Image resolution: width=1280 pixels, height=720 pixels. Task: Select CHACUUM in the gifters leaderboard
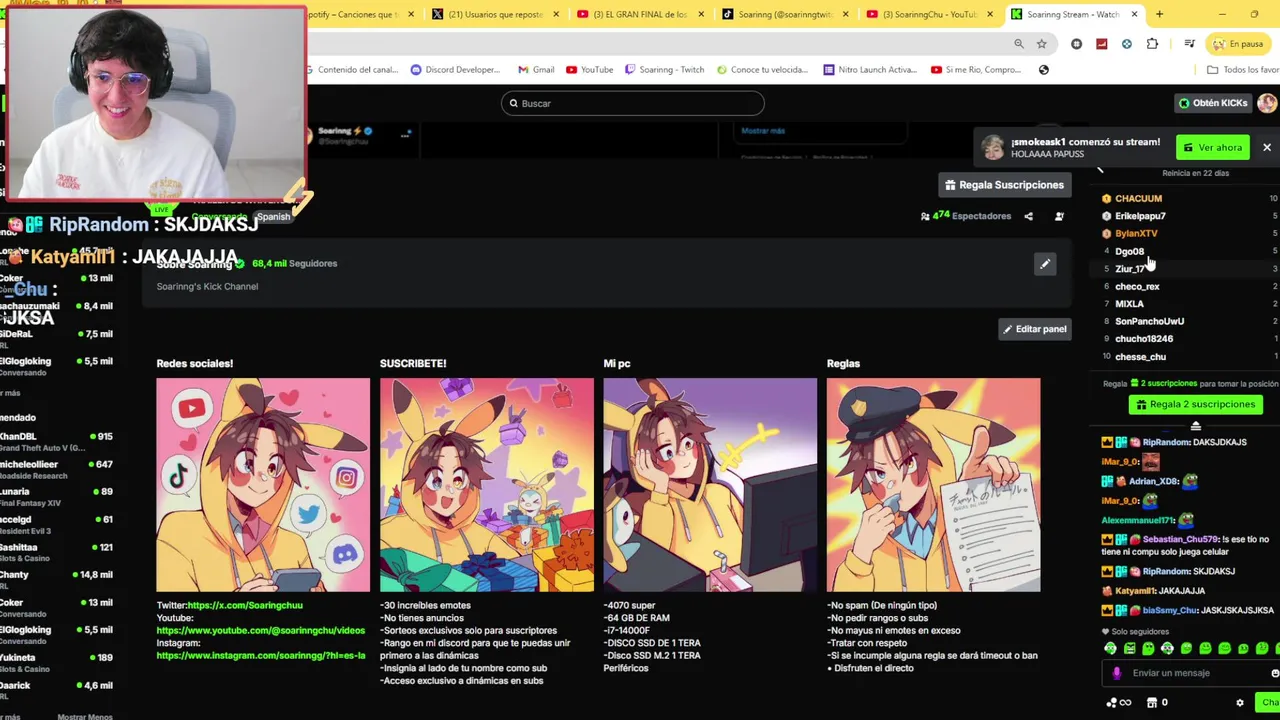(x=1138, y=199)
